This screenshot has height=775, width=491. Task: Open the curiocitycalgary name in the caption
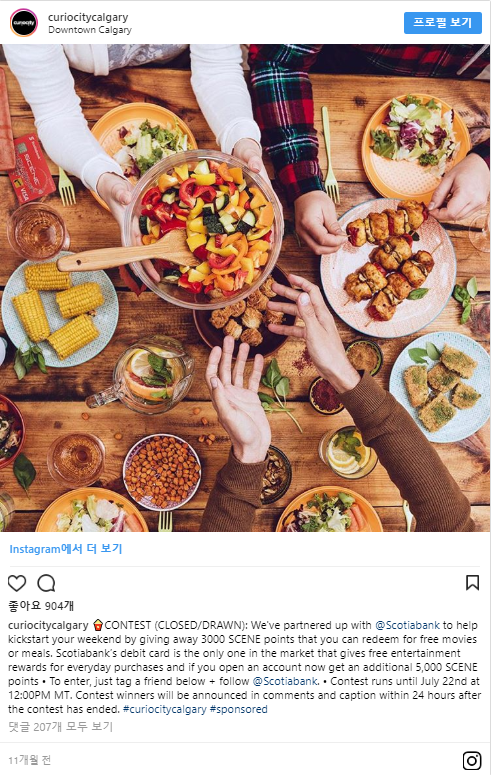pyautogui.click(x=48, y=625)
